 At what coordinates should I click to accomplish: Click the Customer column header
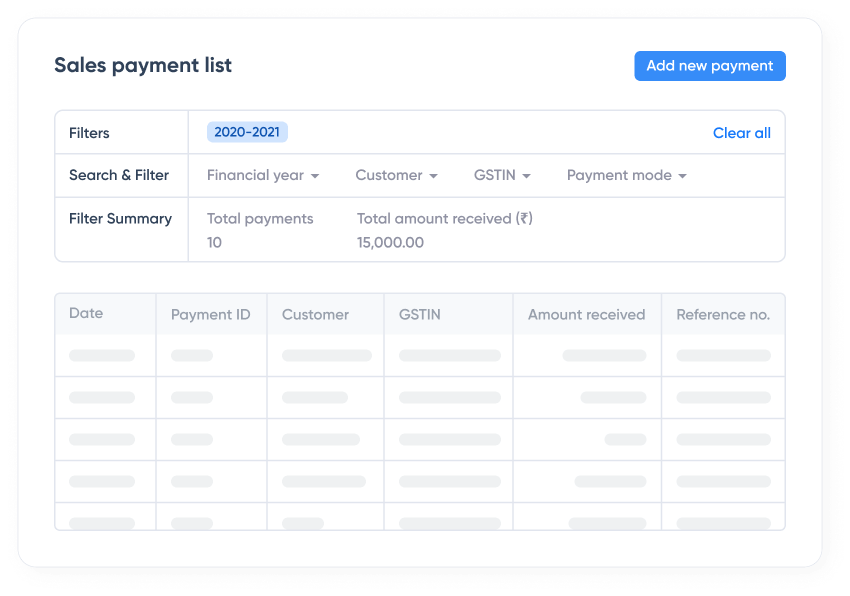pos(315,313)
